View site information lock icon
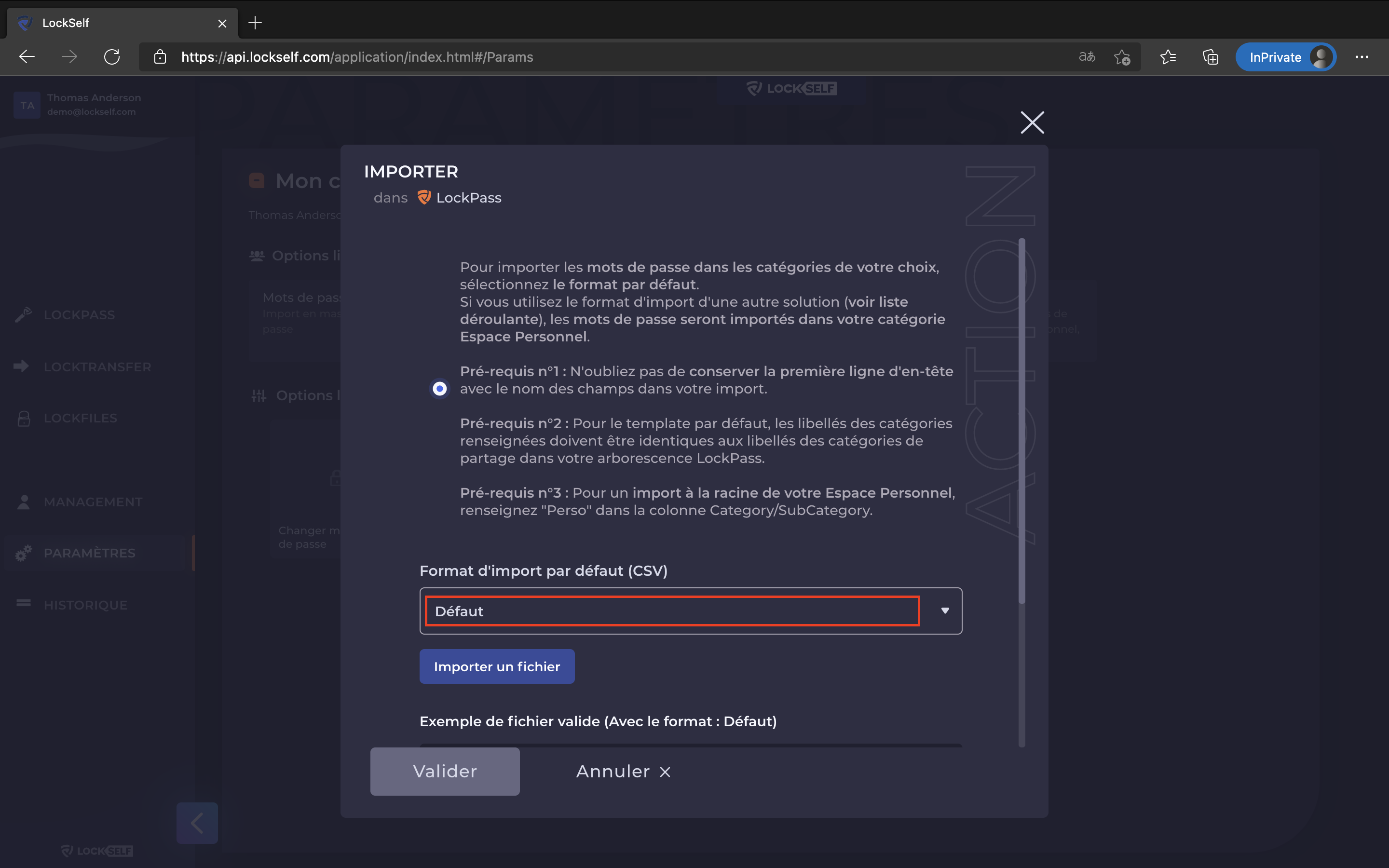 [160, 57]
